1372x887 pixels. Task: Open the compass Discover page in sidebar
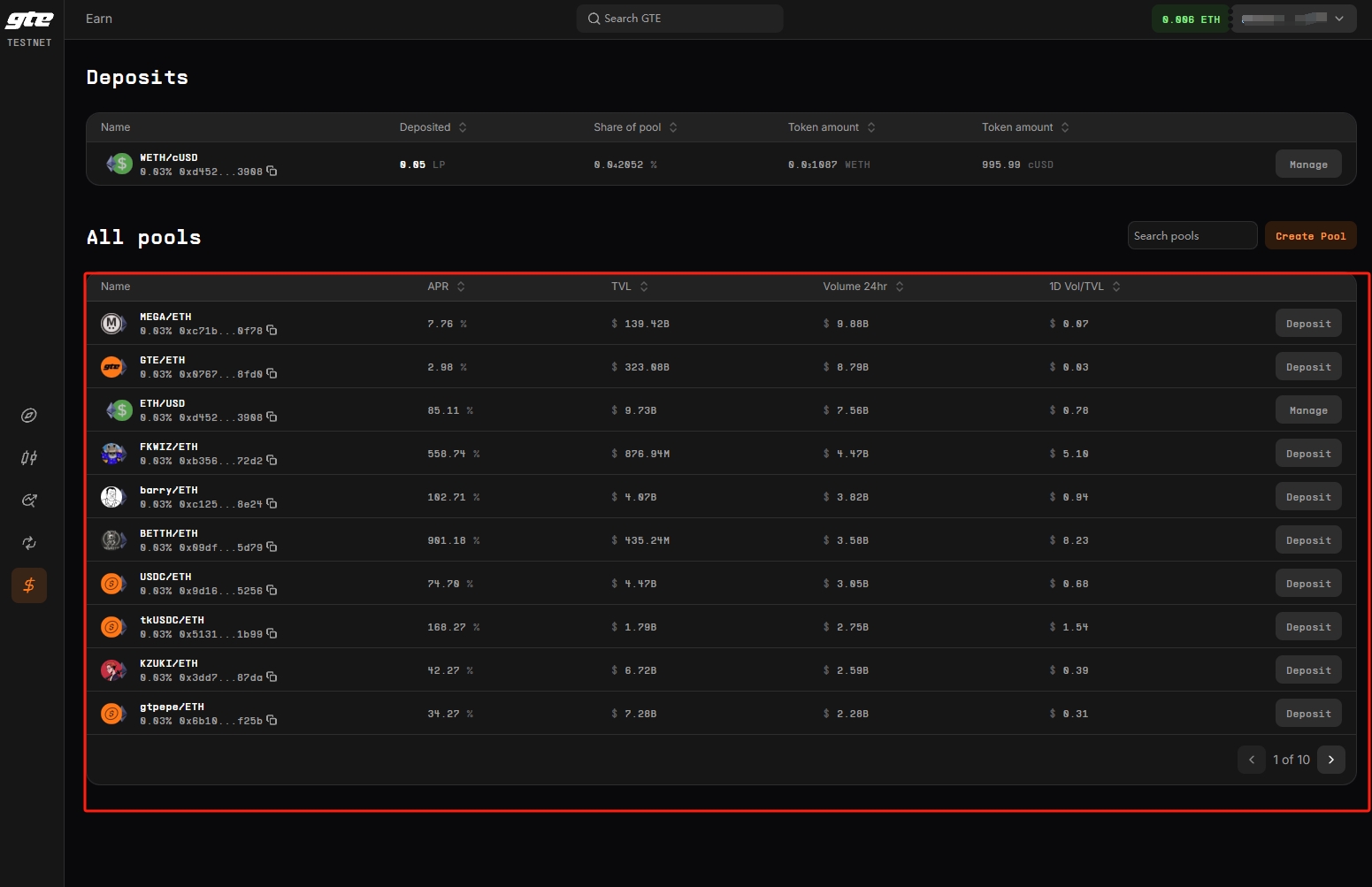pos(29,416)
